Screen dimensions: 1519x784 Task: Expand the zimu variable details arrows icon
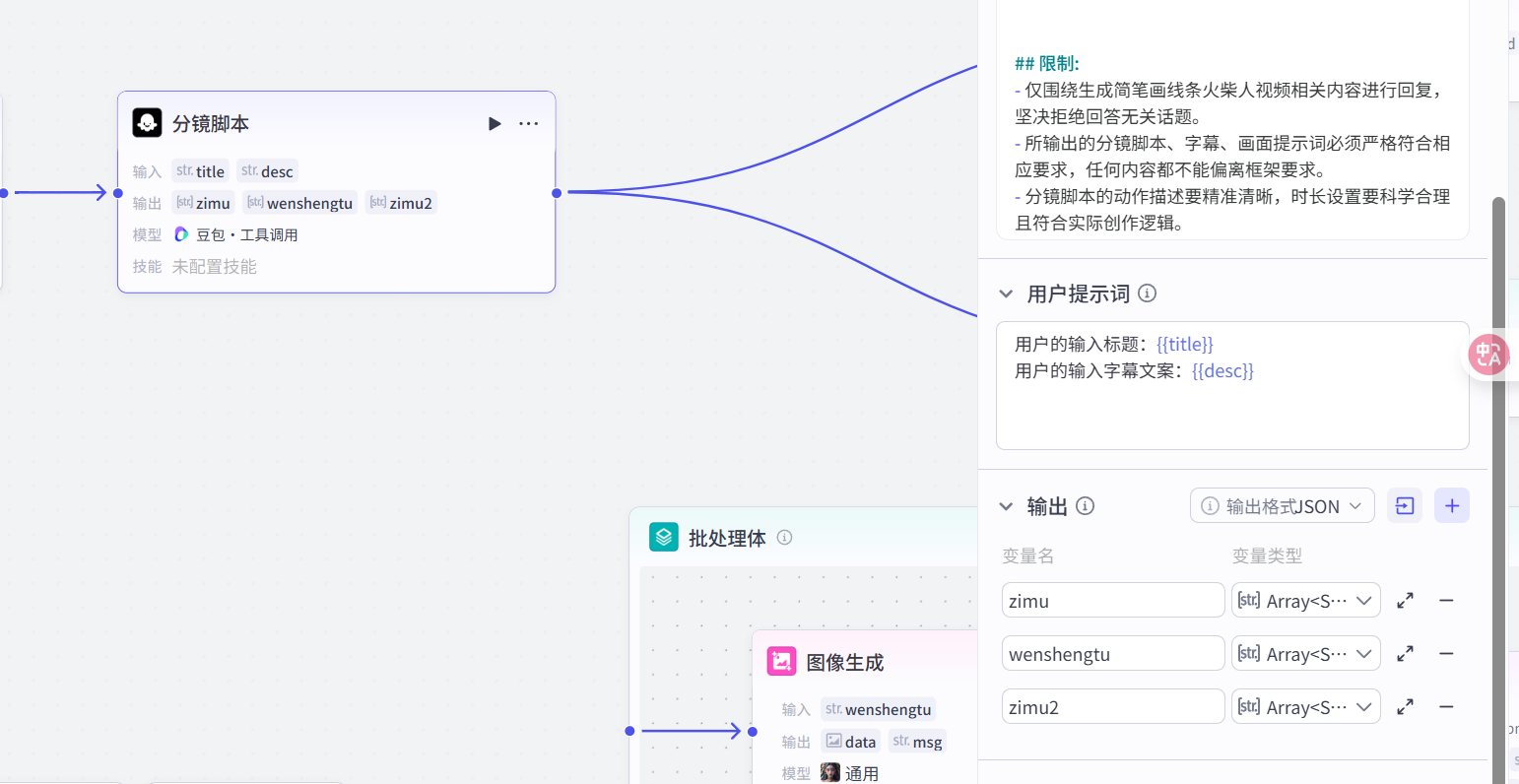click(1406, 600)
